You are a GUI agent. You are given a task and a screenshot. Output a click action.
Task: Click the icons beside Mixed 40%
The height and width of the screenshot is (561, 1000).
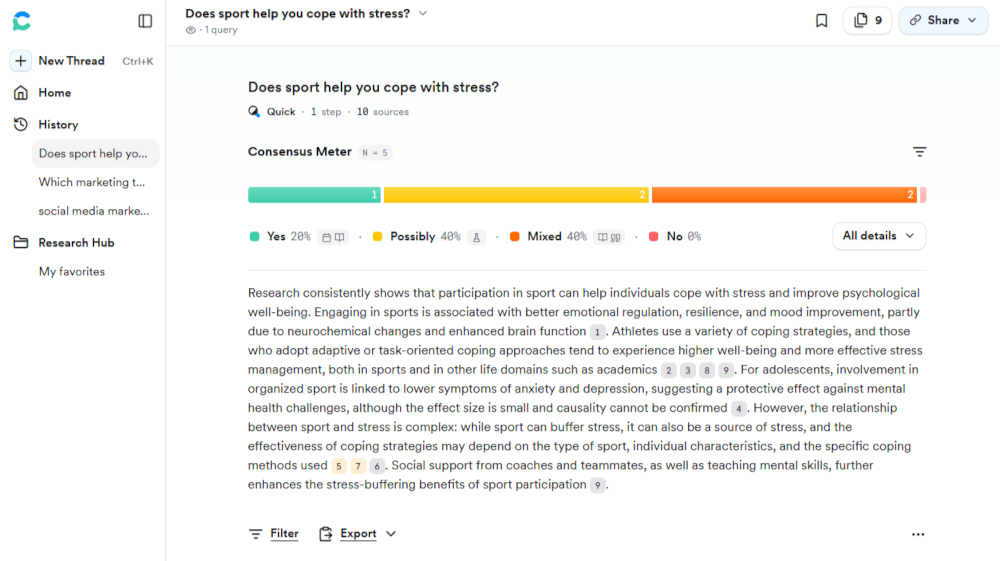(x=609, y=237)
